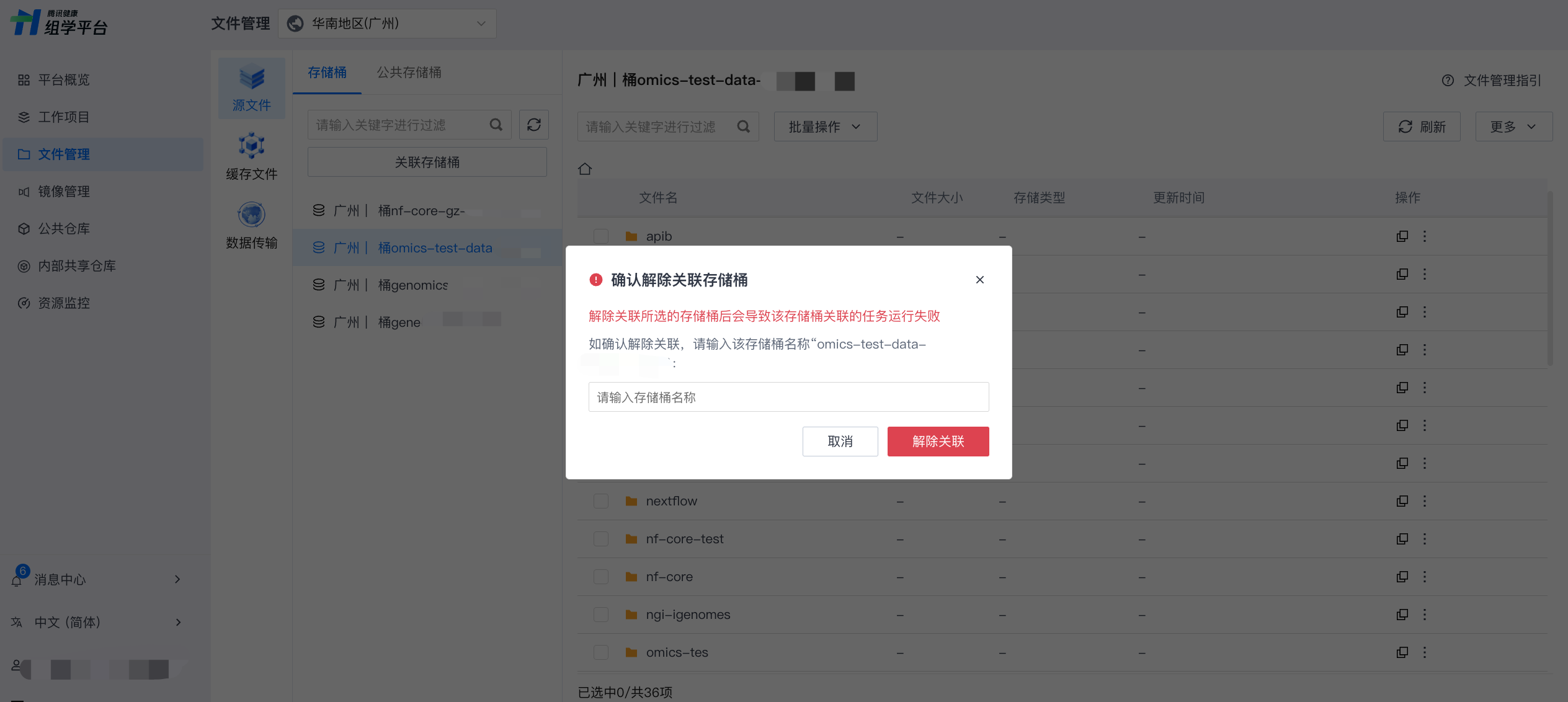This screenshot has width=1568, height=702.
Task: Click the copy icon for apib folder
Action: [x=1402, y=236]
